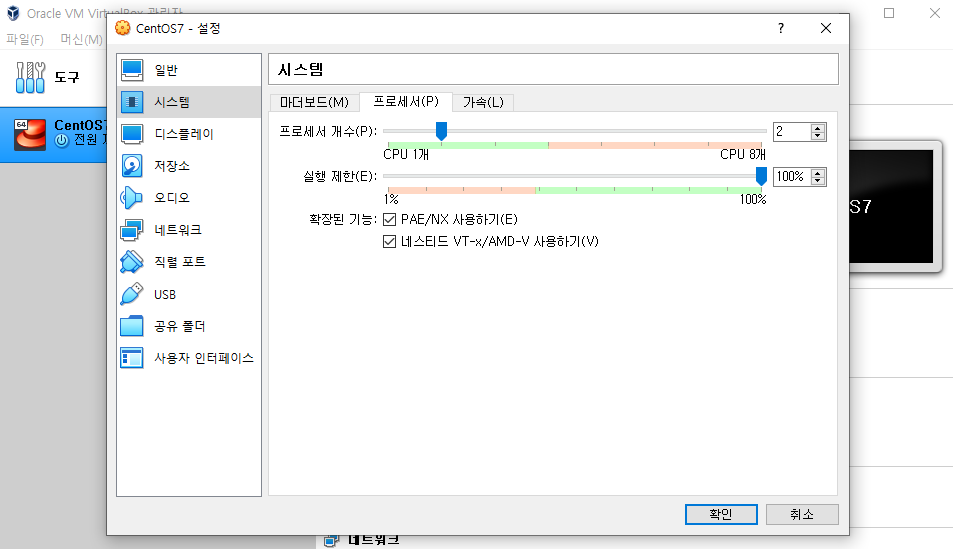
Task: Click the CentOS7 settings gear title icon
Action: 123,28
